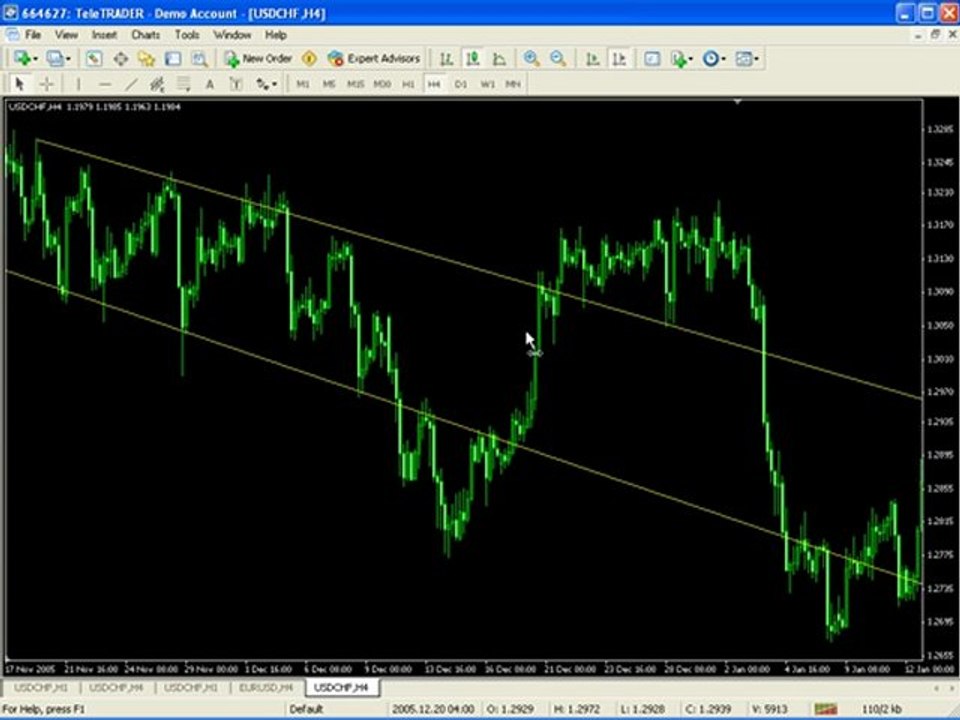Open the Market Watch window icon
This screenshot has height=720, width=960.
[94, 59]
